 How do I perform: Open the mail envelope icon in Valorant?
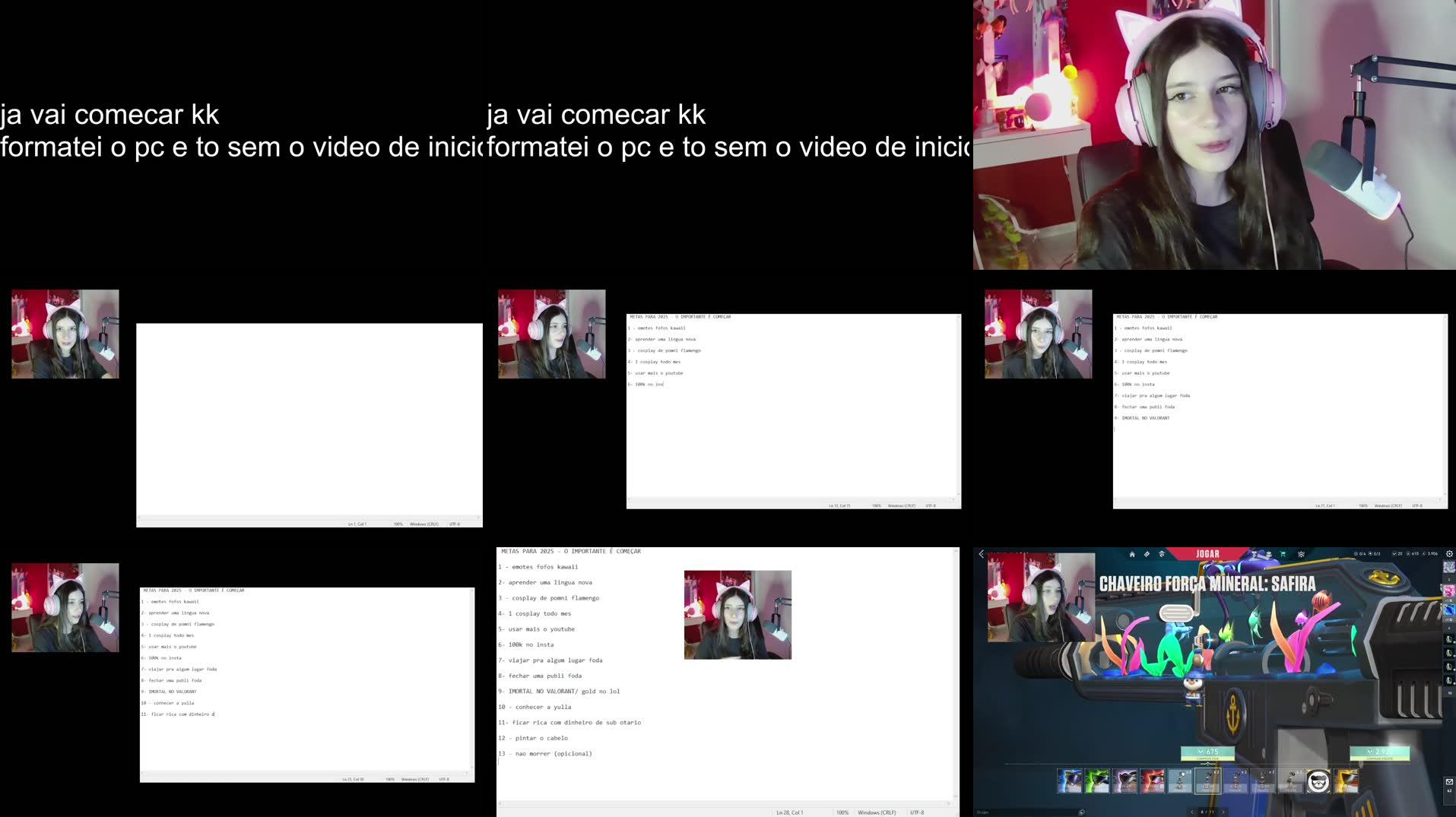[x=1449, y=781]
